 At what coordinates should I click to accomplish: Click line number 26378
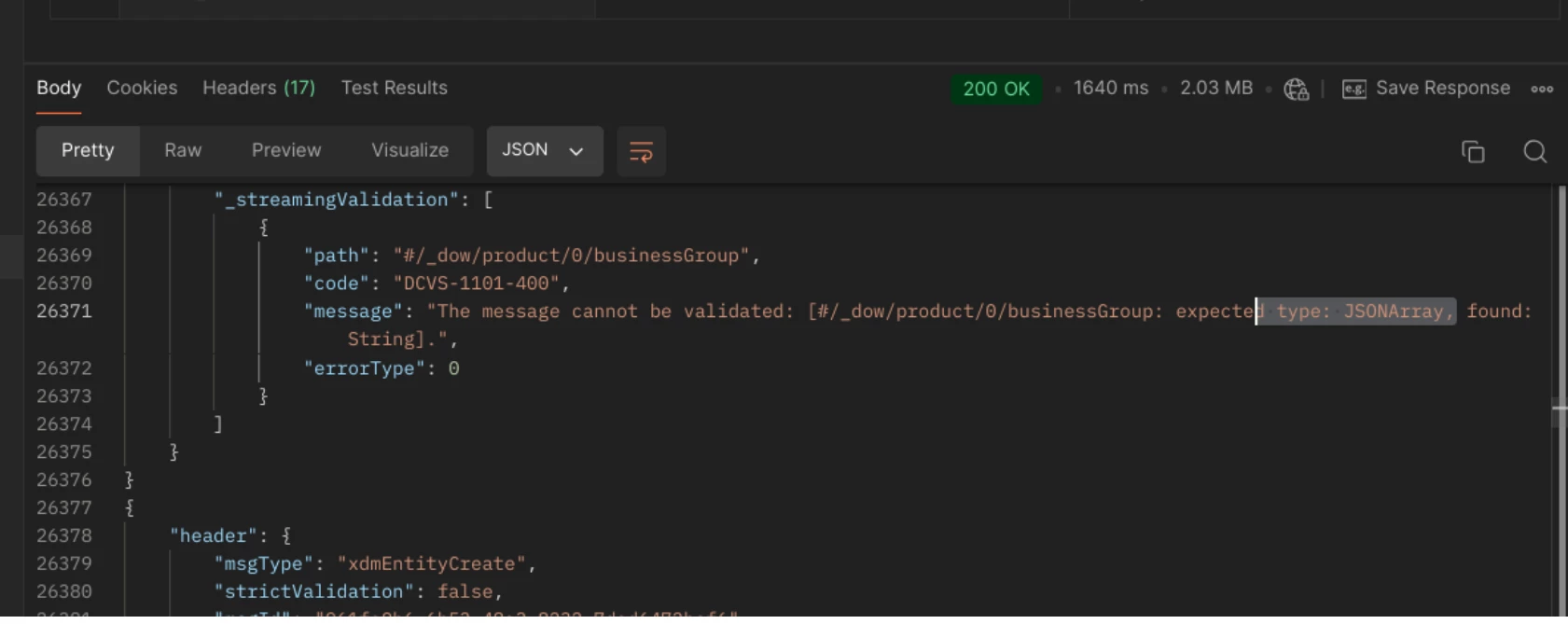[64, 535]
